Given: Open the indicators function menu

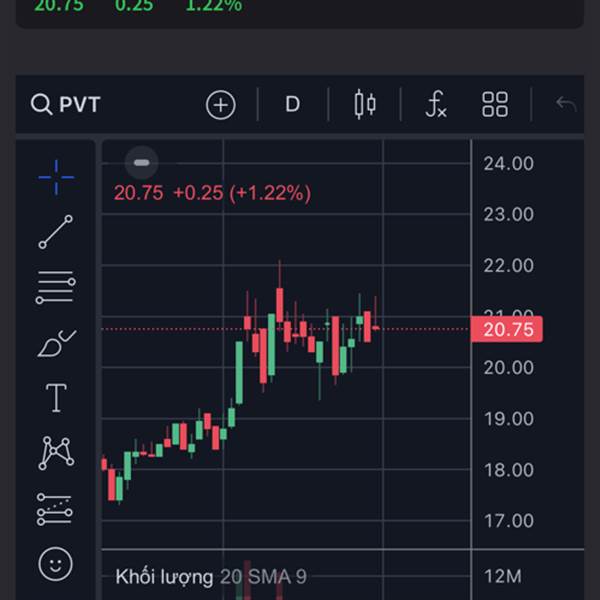Looking at the screenshot, I should point(435,104).
